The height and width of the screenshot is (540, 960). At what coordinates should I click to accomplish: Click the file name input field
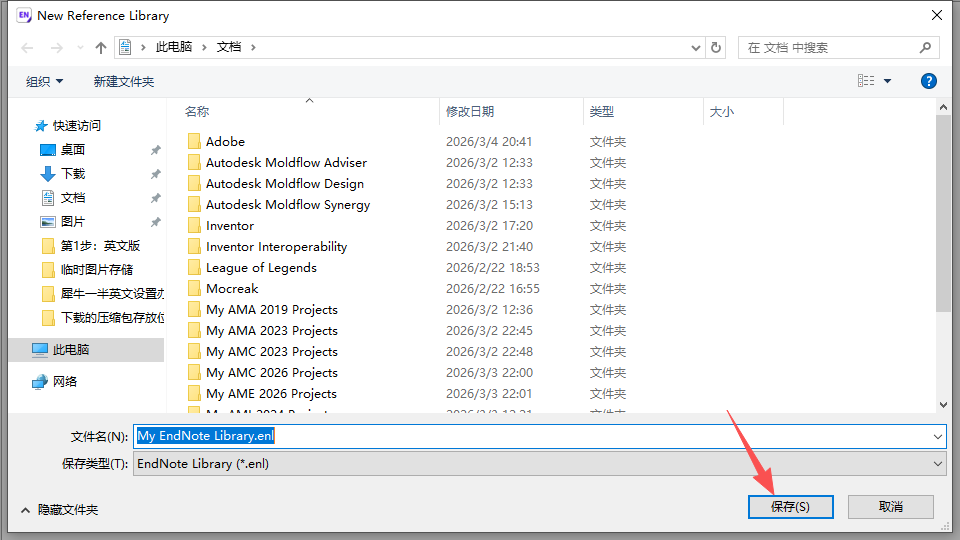tap(531, 436)
